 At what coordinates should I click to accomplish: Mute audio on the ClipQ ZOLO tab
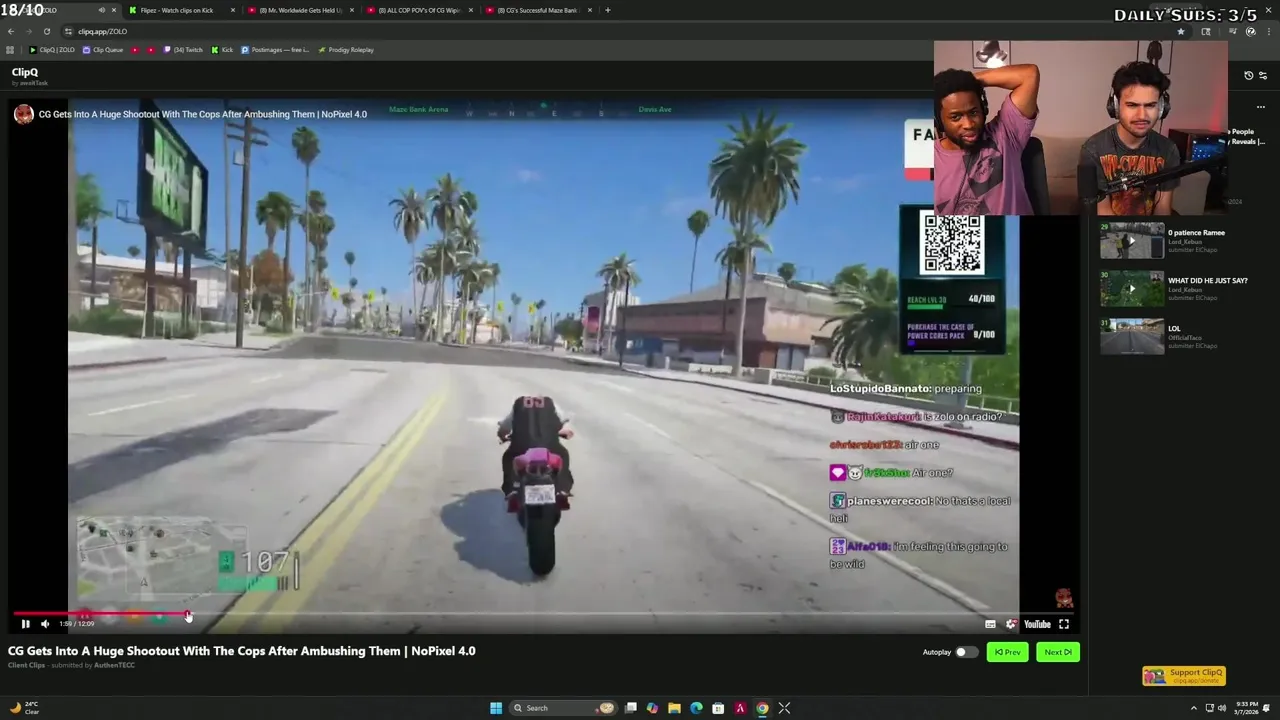[x=101, y=10]
